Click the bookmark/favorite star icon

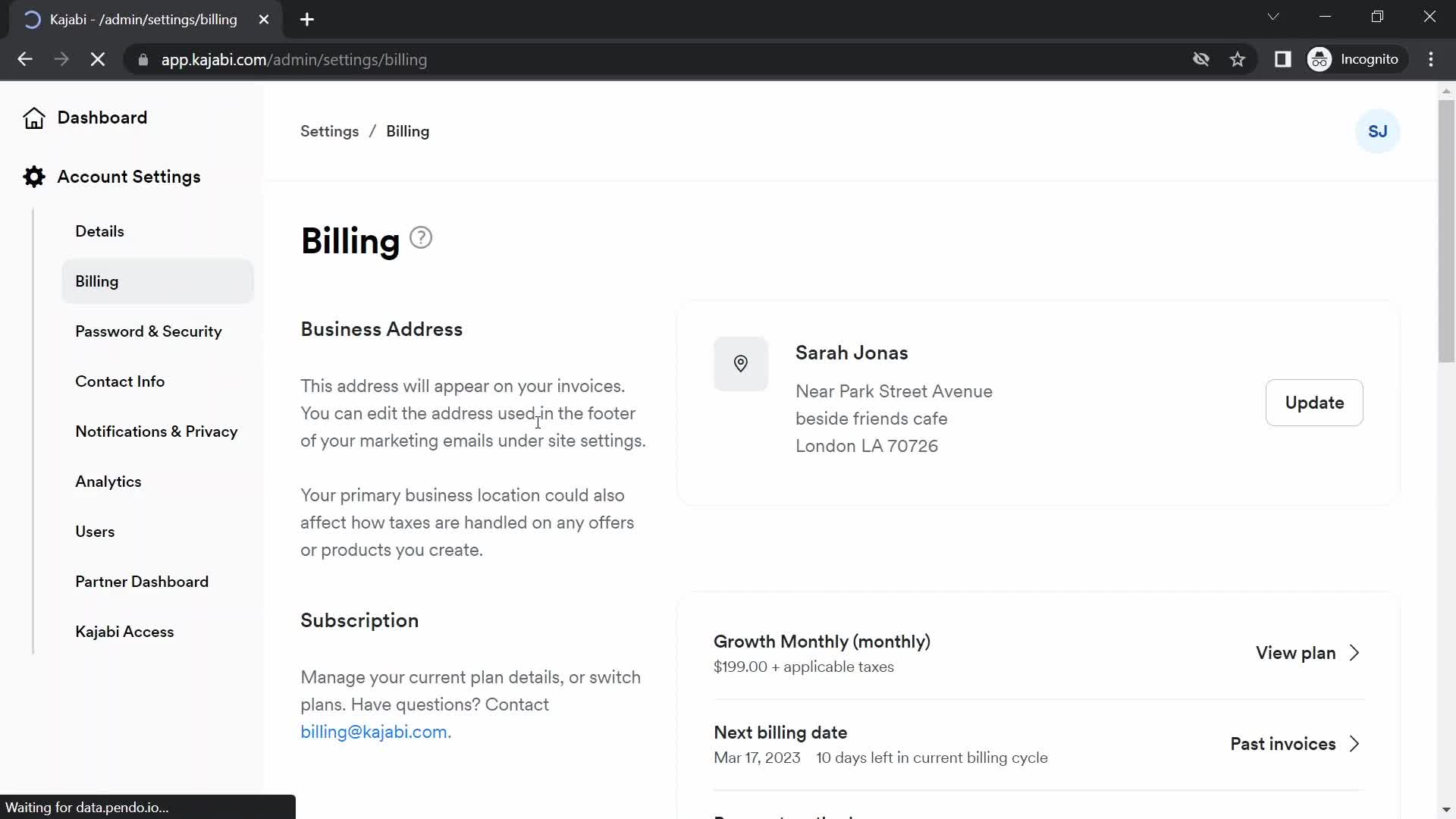pos(1239,60)
